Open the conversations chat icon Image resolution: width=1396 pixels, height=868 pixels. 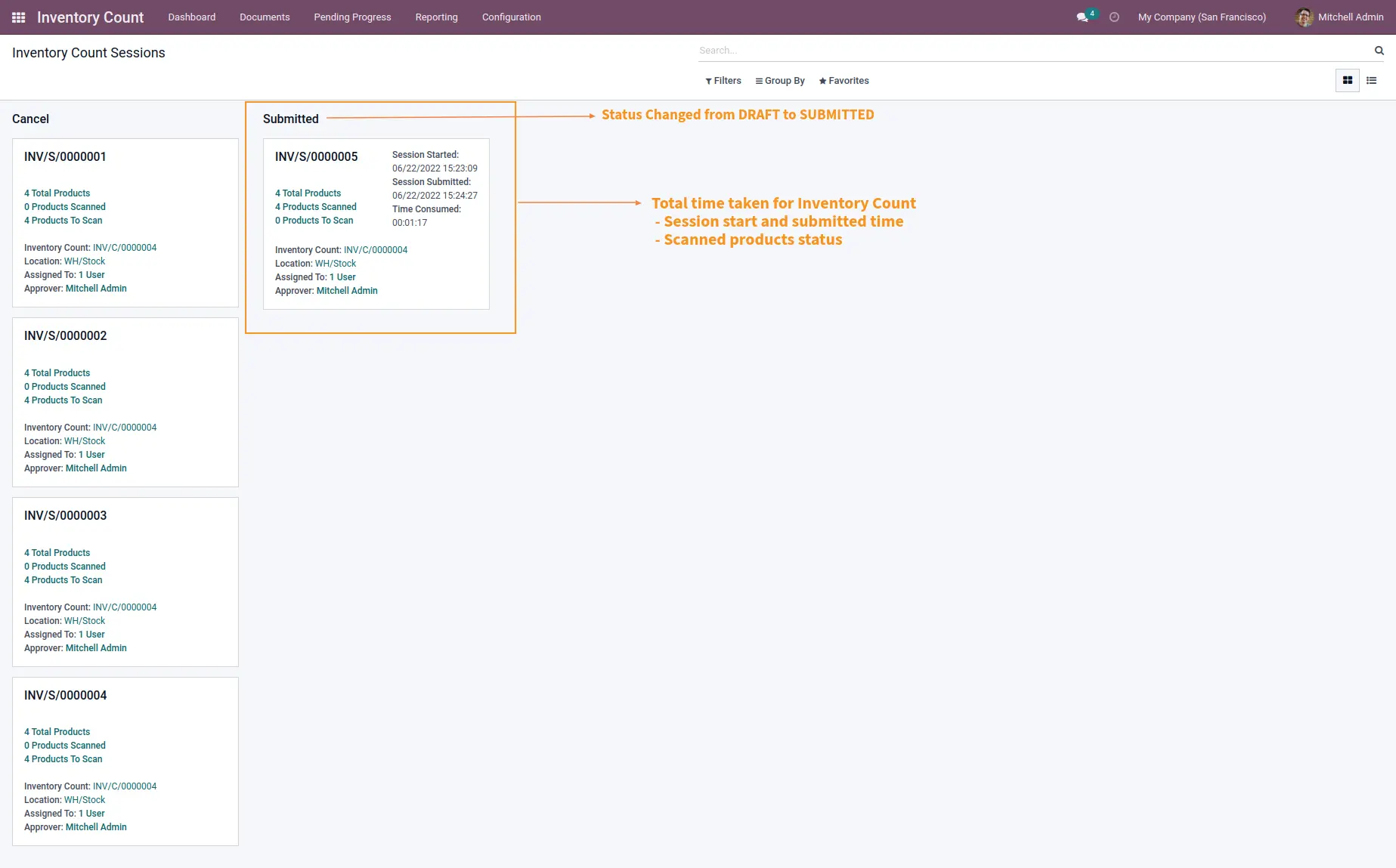(1082, 17)
